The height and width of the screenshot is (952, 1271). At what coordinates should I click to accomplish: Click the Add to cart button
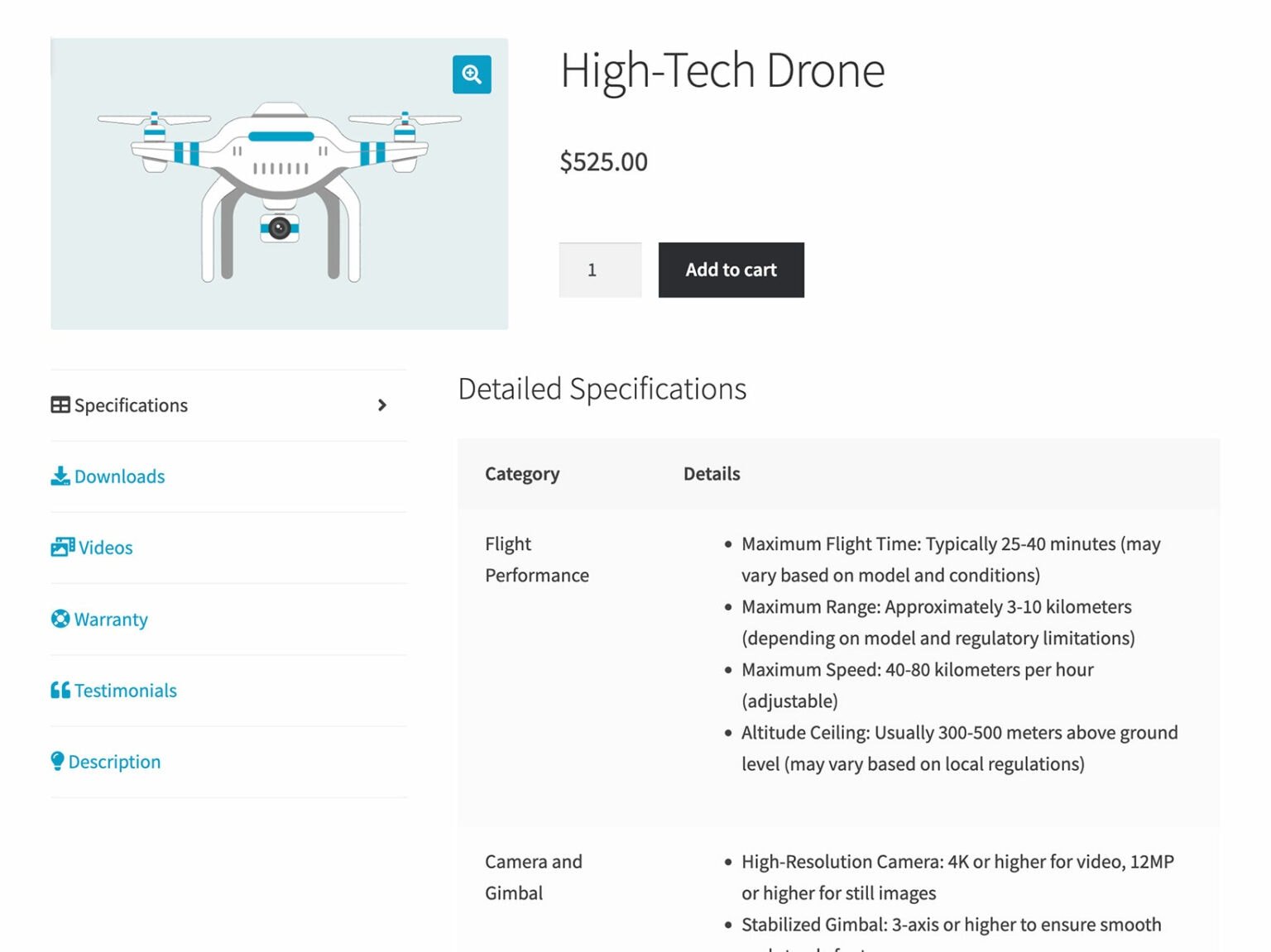731,270
